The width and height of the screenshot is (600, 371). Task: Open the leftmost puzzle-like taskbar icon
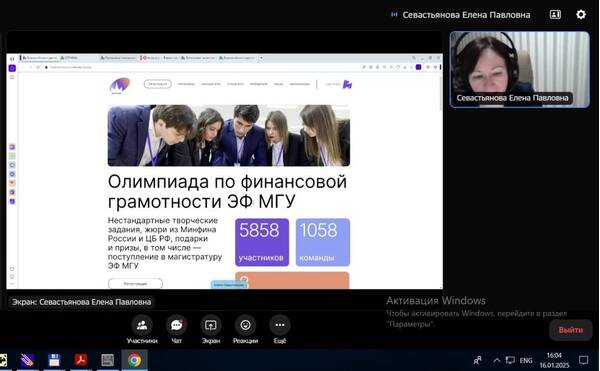point(3,360)
